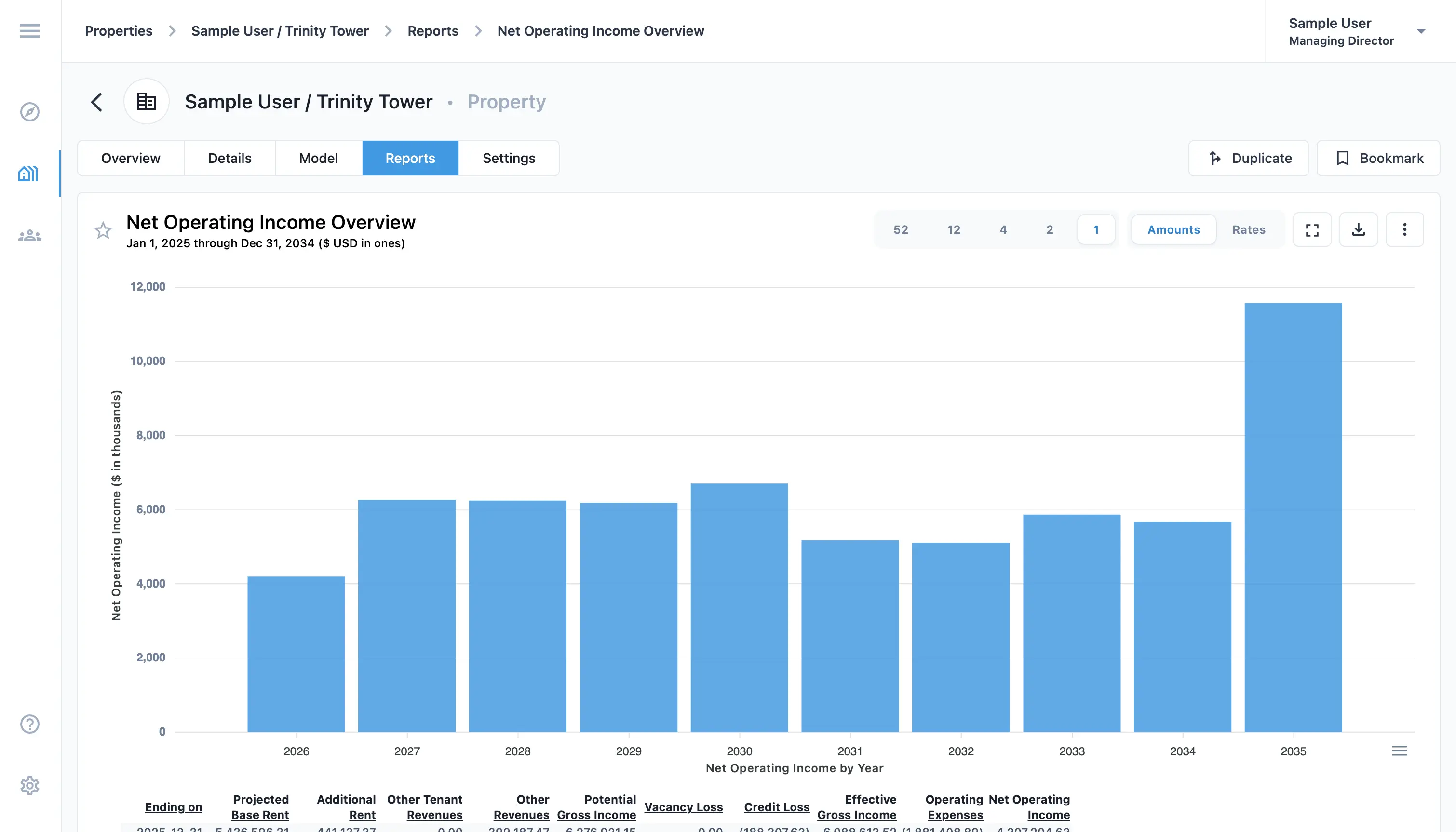Click the back arrow beside property title
This screenshot has height=832, width=1456.
pos(96,102)
